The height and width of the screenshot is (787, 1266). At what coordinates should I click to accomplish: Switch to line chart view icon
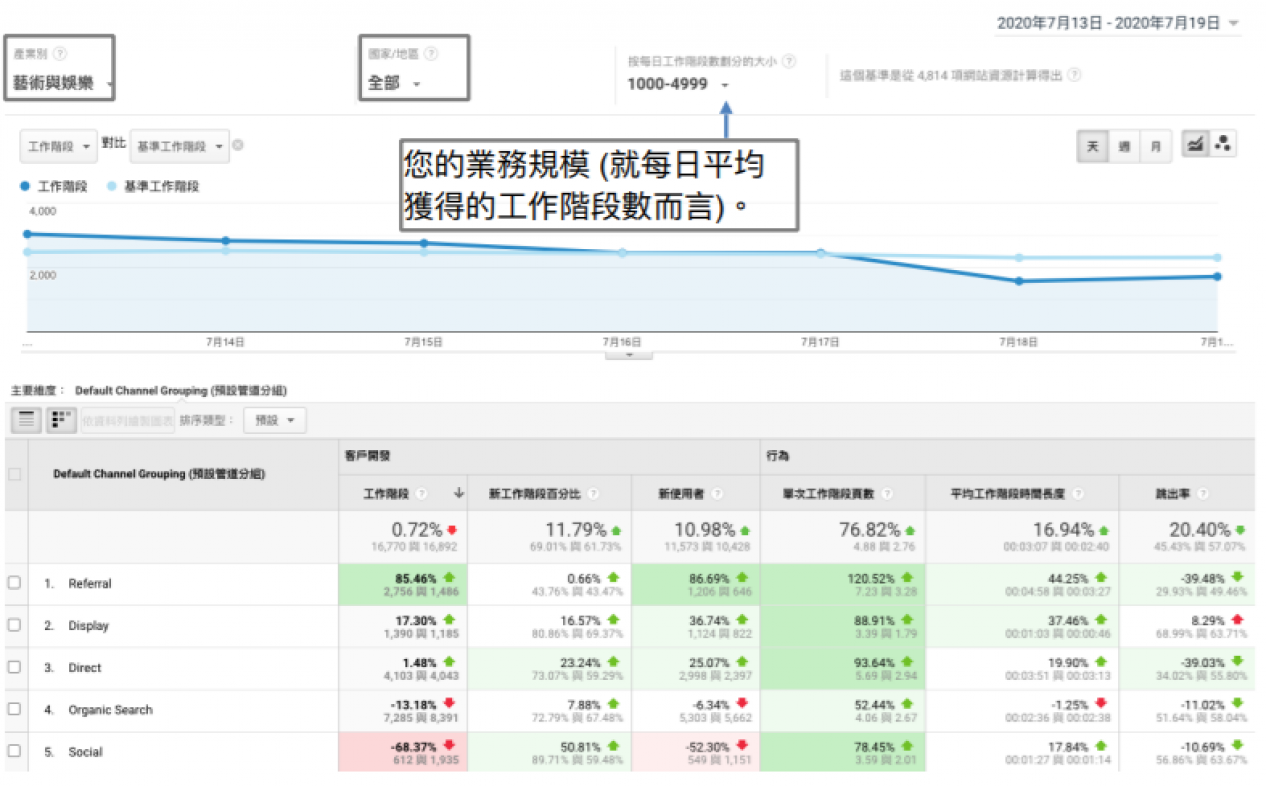pyautogui.click(x=1194, y=145)
